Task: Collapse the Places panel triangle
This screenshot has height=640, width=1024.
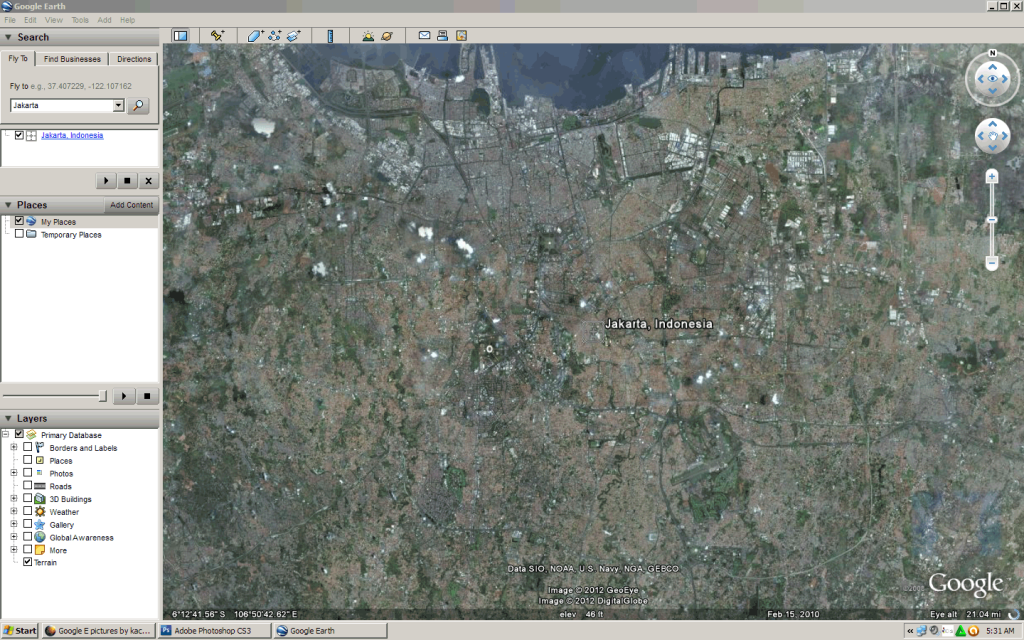Action: point(8,205)
